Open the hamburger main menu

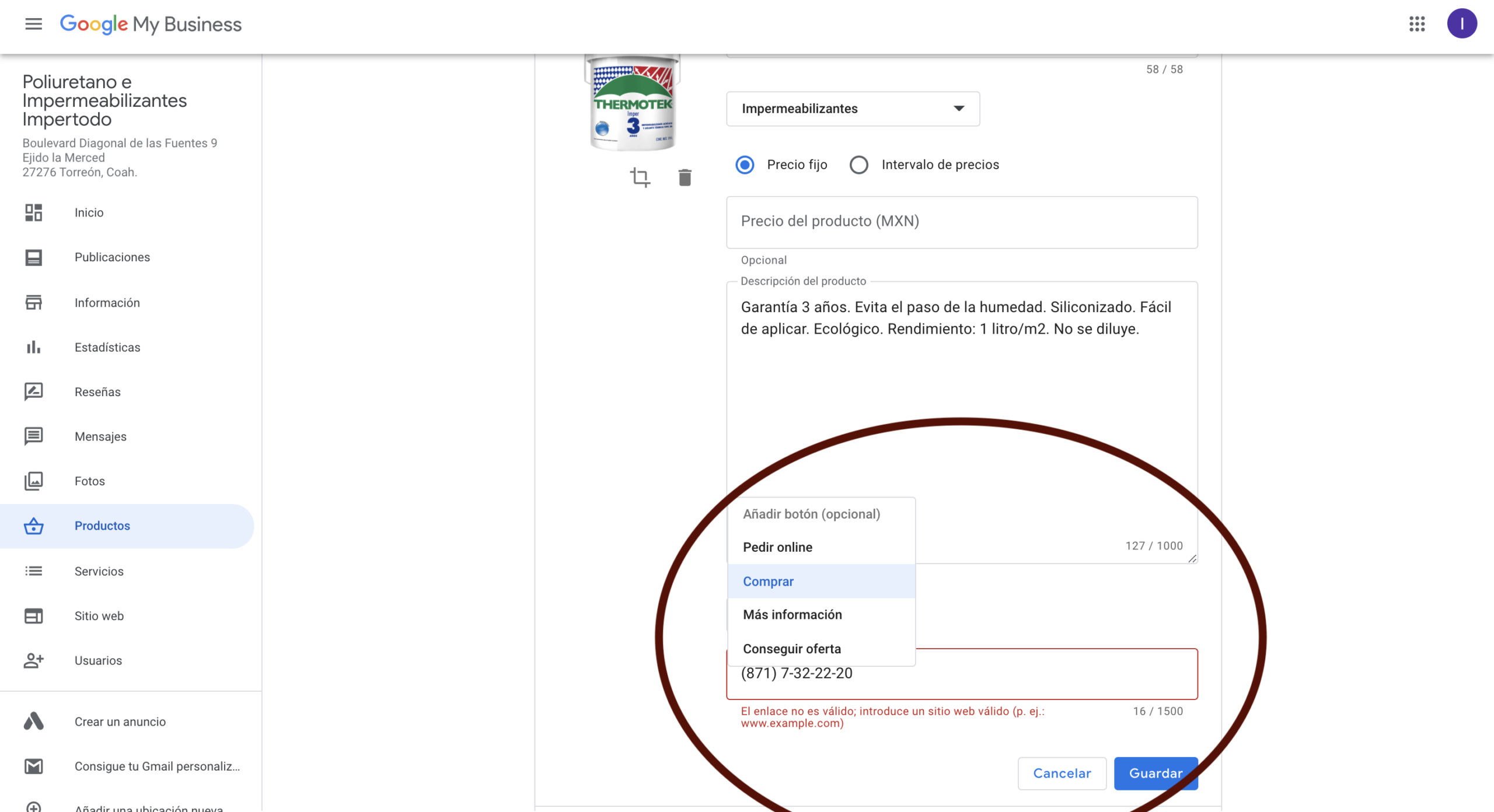(x=33, y=24)
